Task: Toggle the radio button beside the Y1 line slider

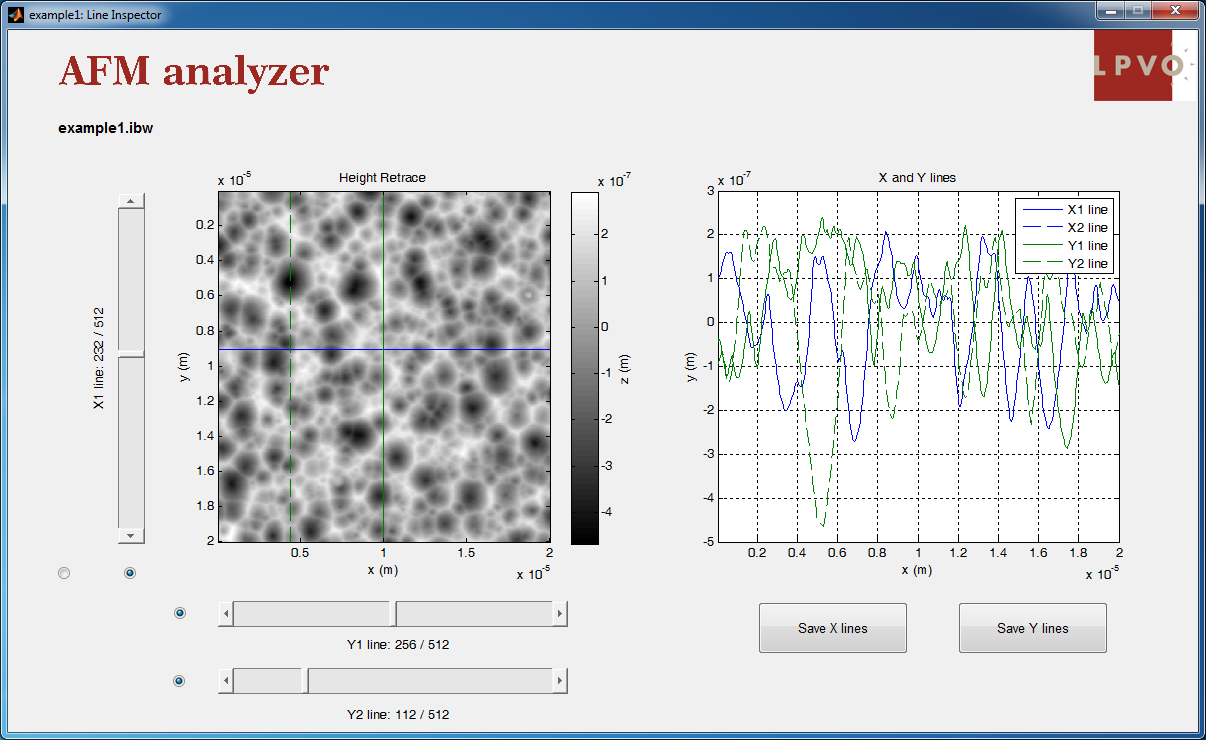Action: point(180,613)
